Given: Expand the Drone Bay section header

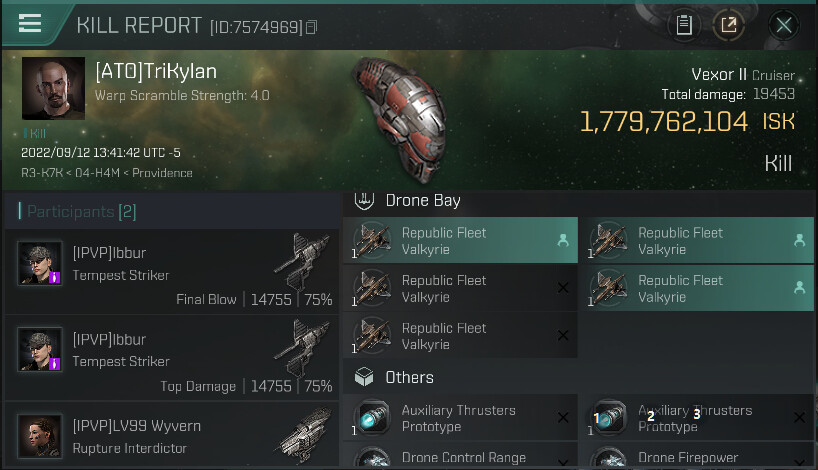Looking at the screenshot, I should [423, 201].
